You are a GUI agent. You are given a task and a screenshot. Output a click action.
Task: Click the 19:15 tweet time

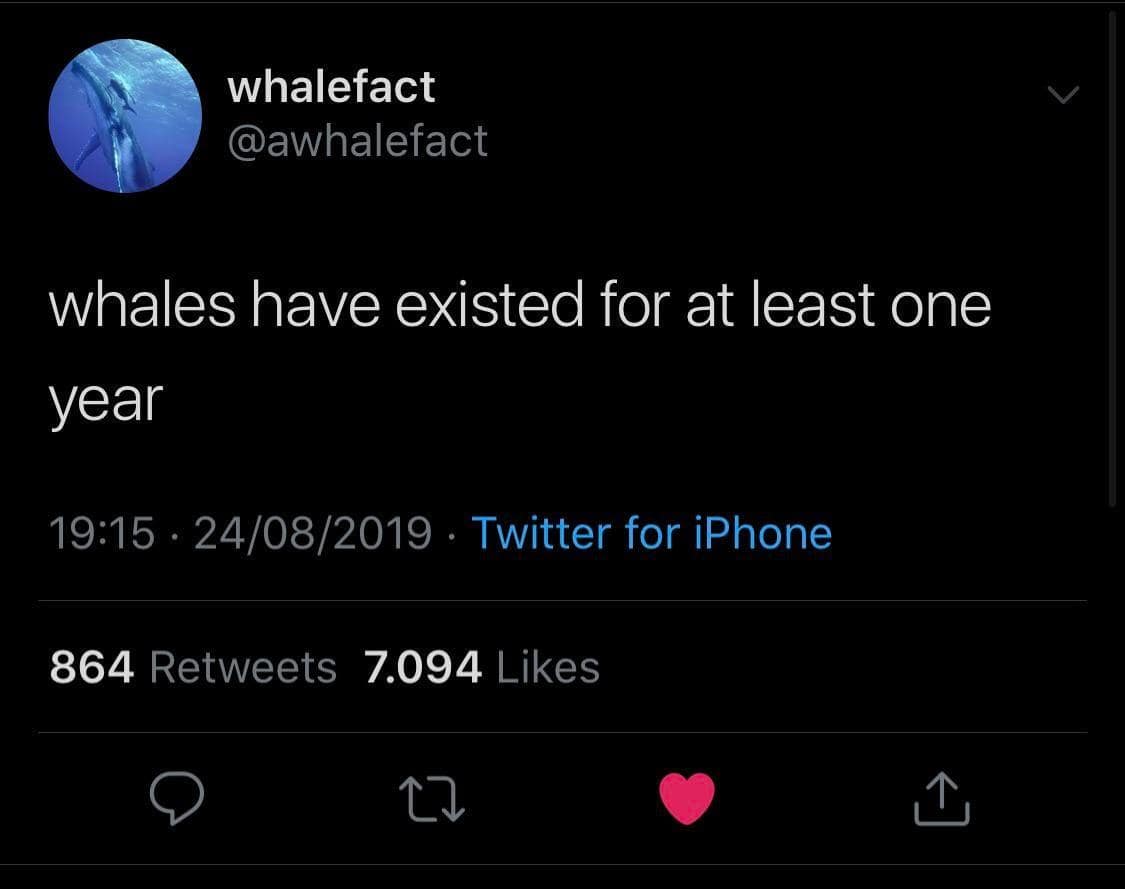[x=102, y=533]
